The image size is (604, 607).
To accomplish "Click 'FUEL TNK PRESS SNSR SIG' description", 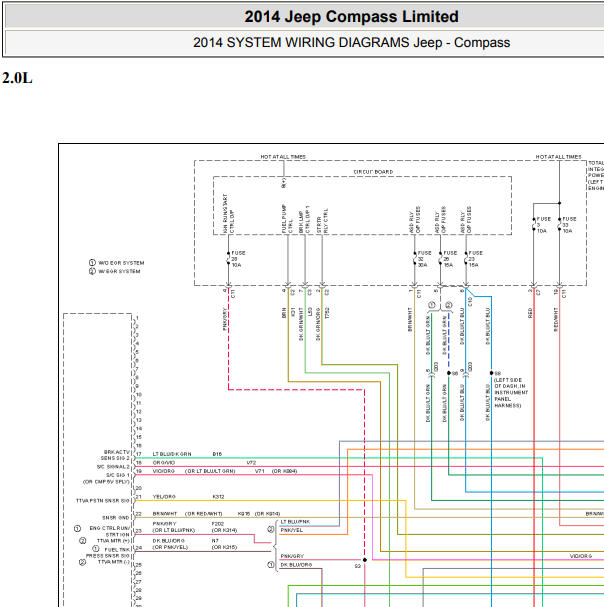I will (108, 552).
